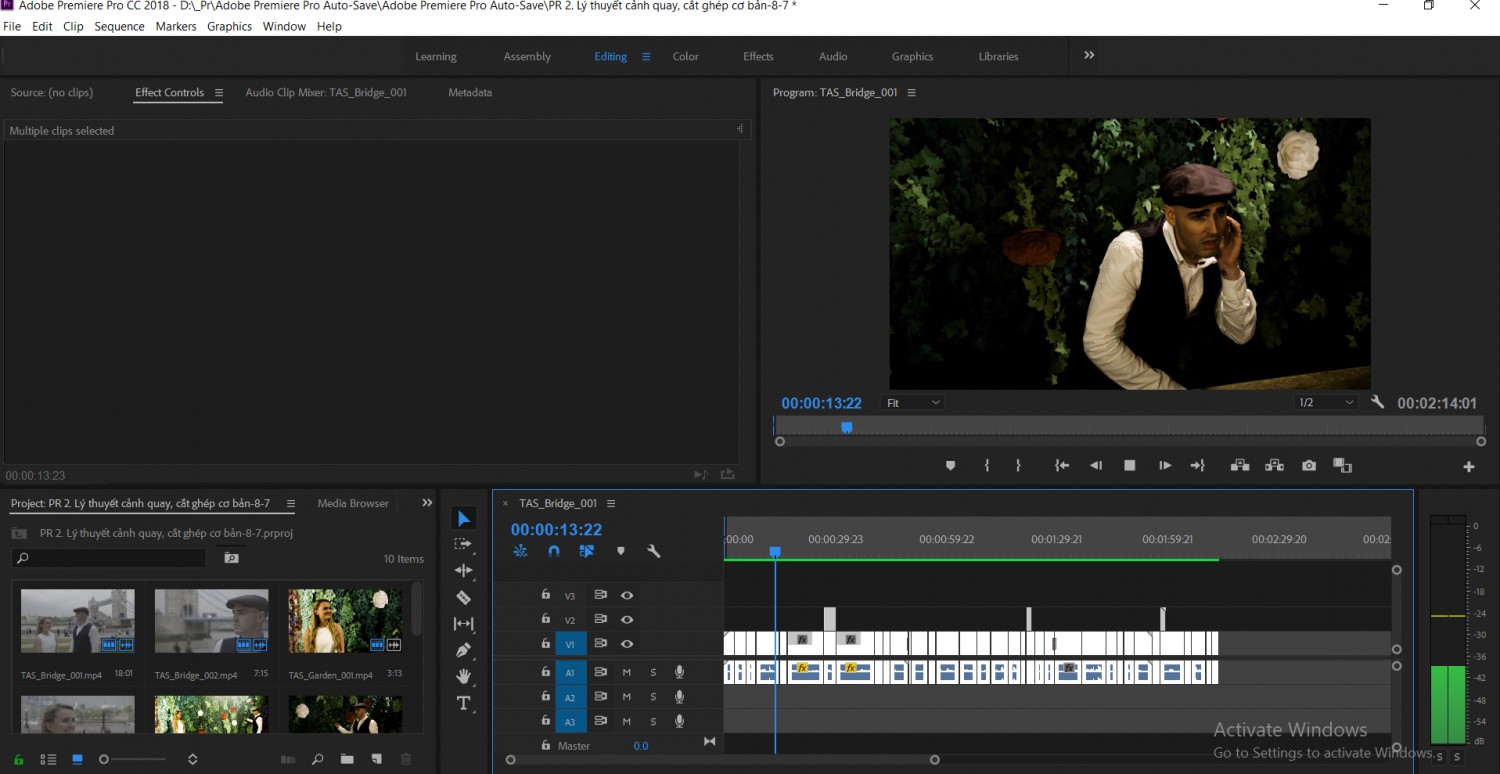Select the Ripple Edit tool
Screen dimensions: 1500x774
coord(463,571)
